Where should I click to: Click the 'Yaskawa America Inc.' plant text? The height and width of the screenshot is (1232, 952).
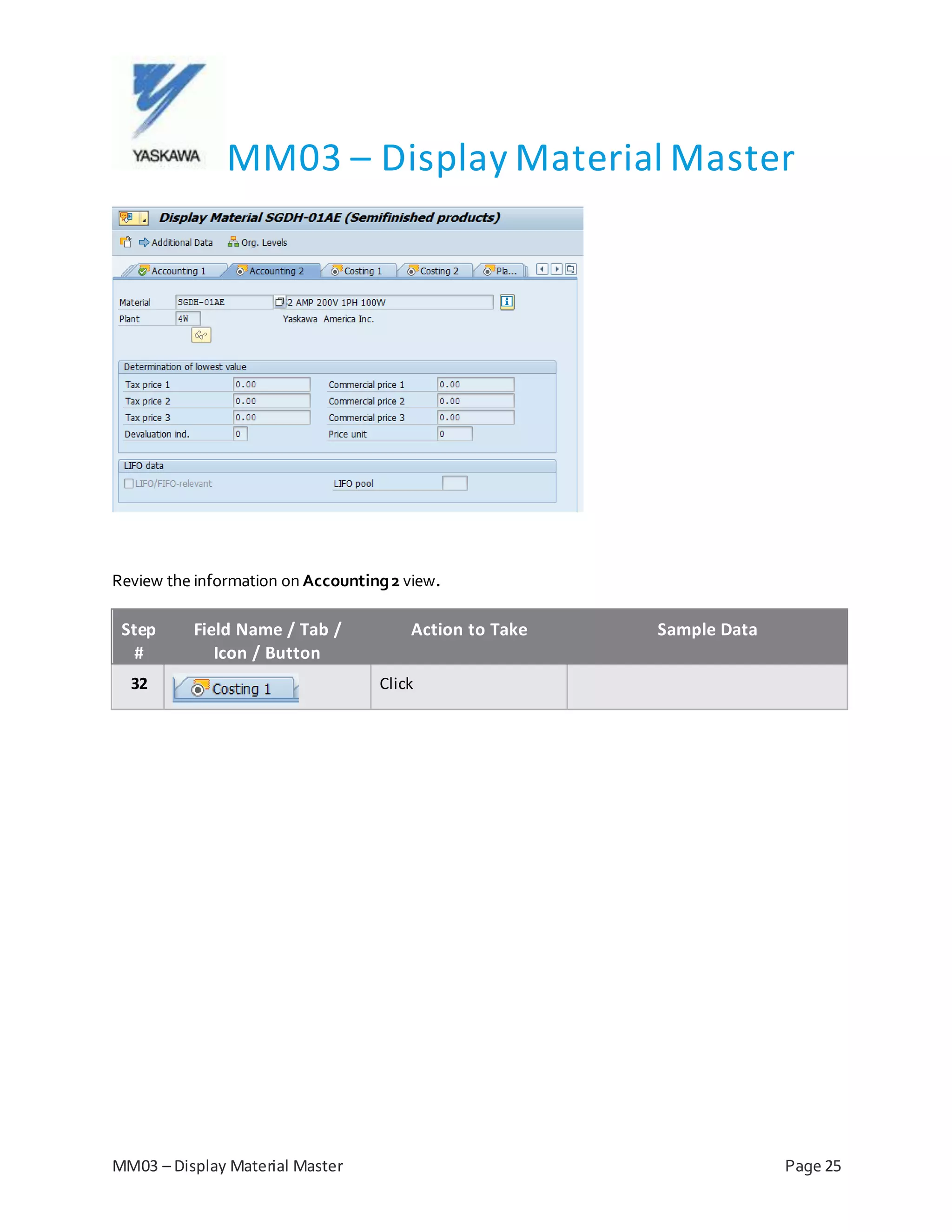click(x=328, y=319)
